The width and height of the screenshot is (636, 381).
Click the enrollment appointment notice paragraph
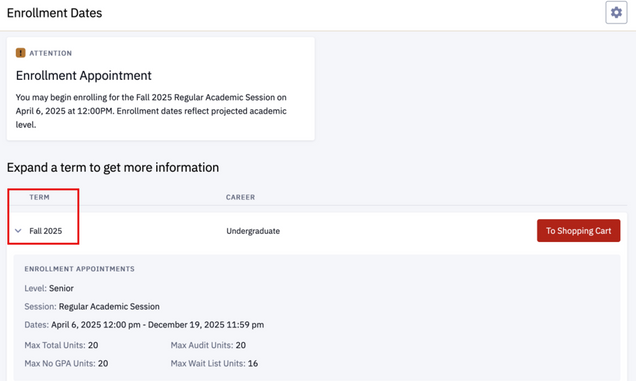151,111
